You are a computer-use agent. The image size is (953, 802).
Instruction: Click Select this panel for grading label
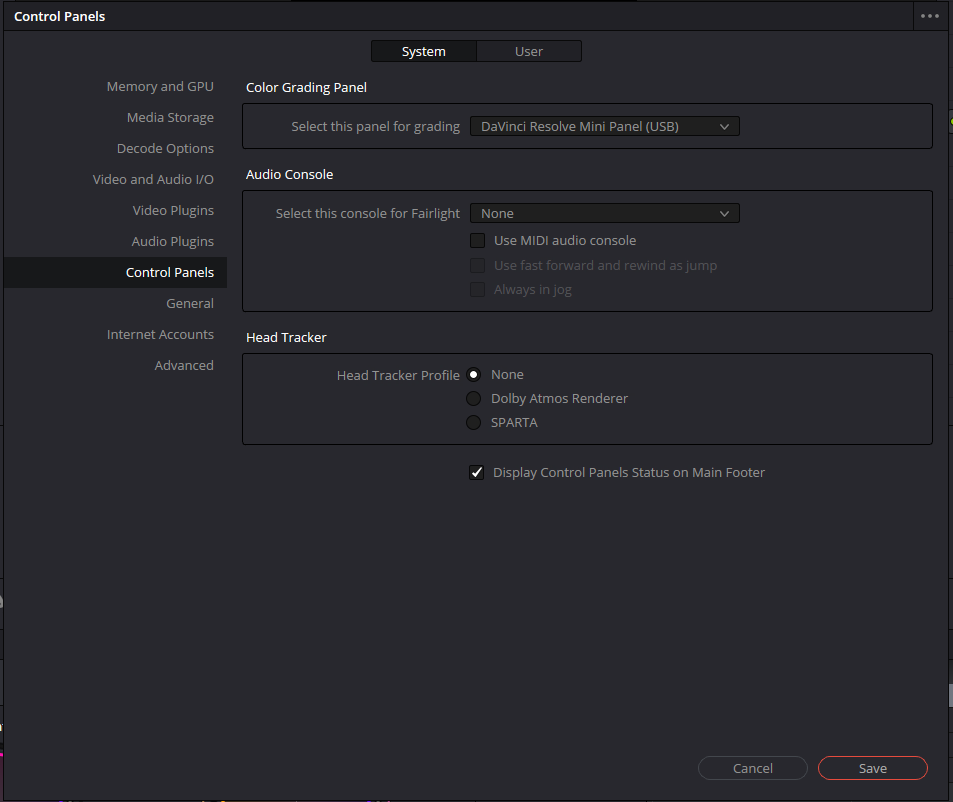(376, 126)
